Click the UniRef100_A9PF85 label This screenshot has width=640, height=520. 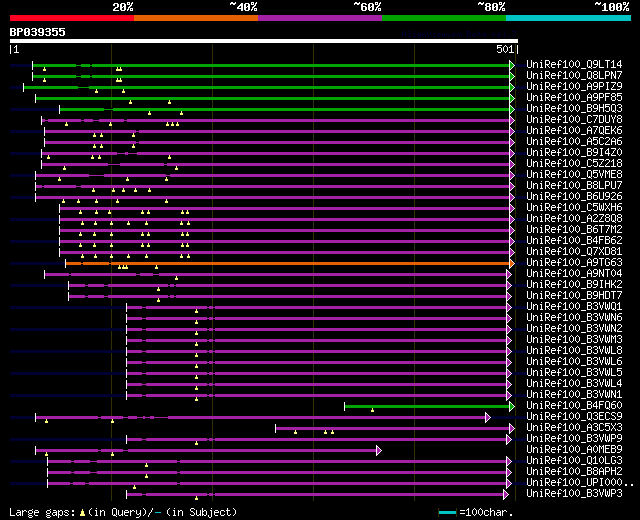point(574,98)
